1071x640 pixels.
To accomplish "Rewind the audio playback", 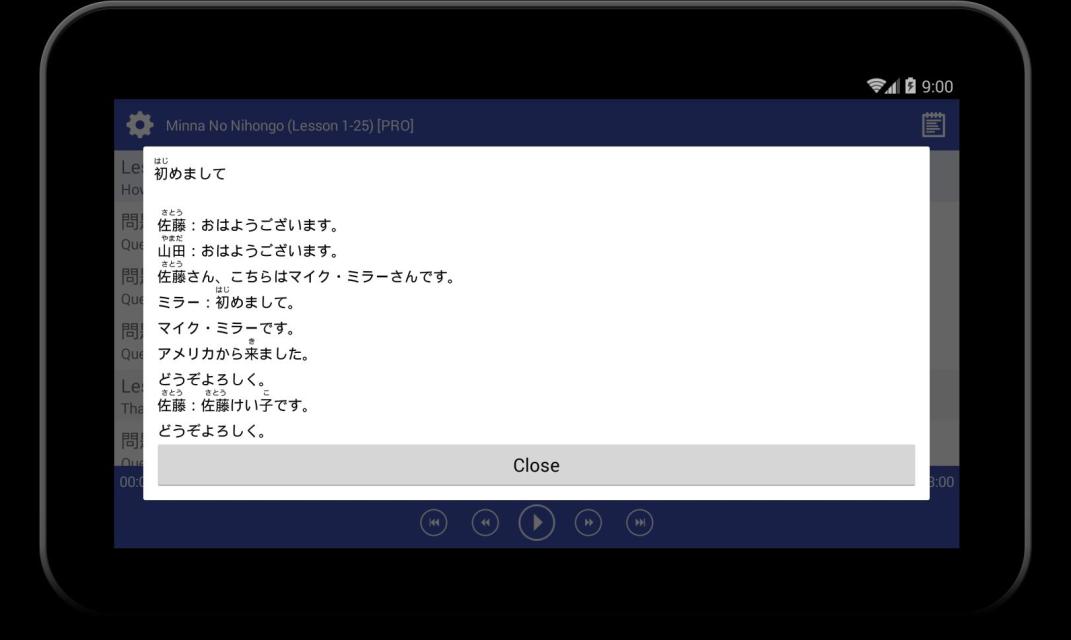I will click(x=485, y=522).
